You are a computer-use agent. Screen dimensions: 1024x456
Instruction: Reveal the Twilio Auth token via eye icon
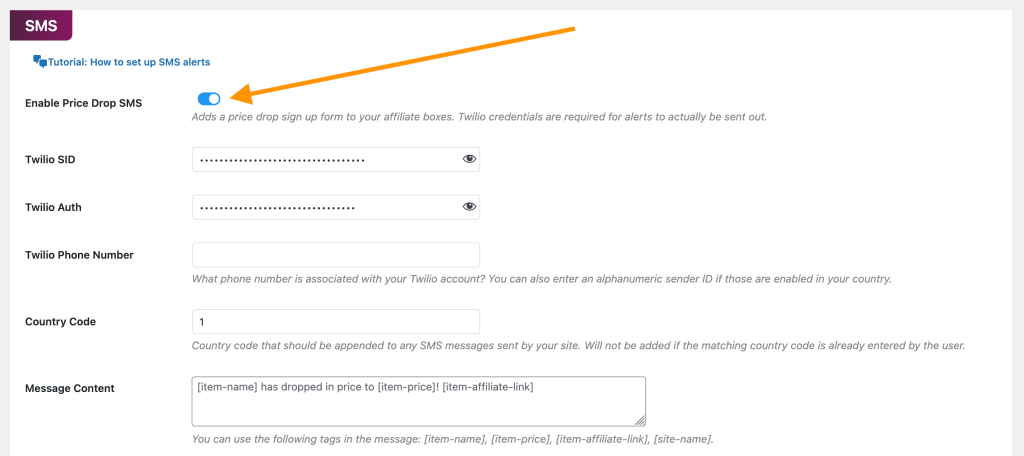[469, 207]
